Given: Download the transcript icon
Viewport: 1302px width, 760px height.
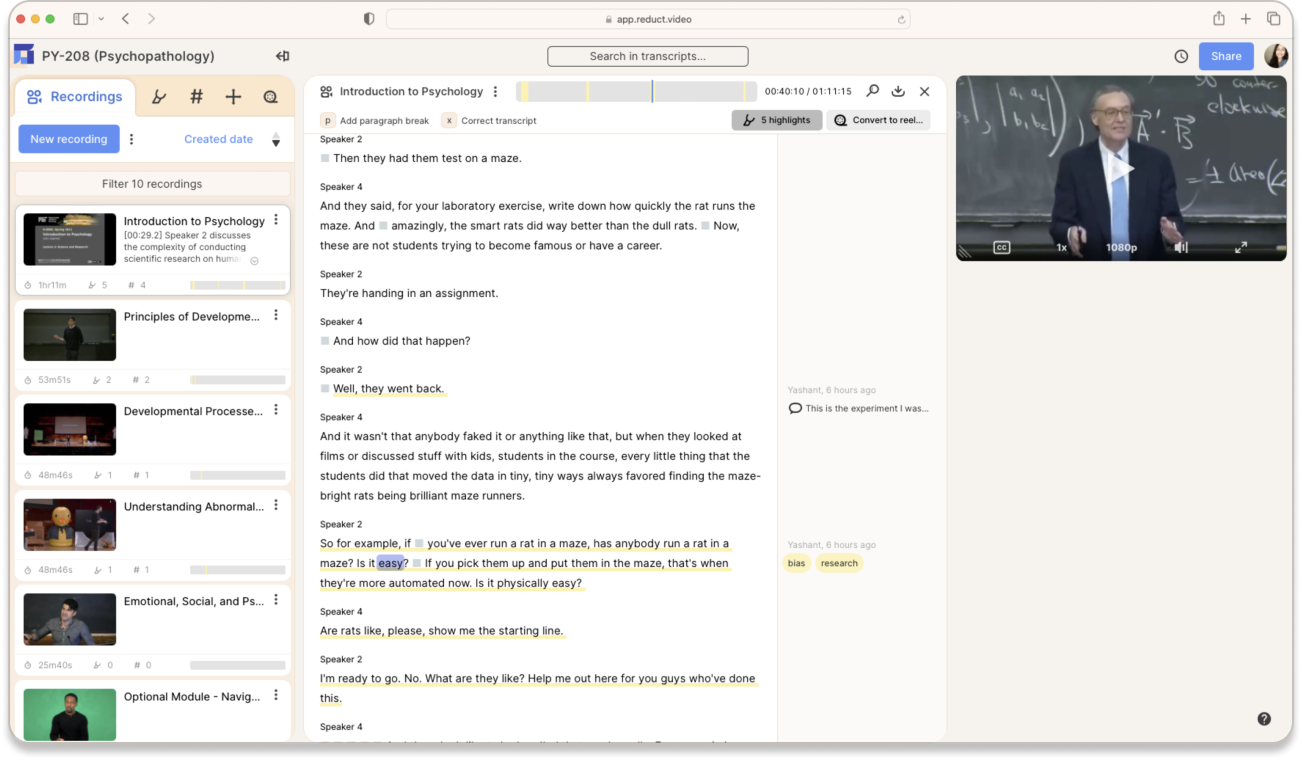Looking at the screenshot, I should tap(898, 91).
